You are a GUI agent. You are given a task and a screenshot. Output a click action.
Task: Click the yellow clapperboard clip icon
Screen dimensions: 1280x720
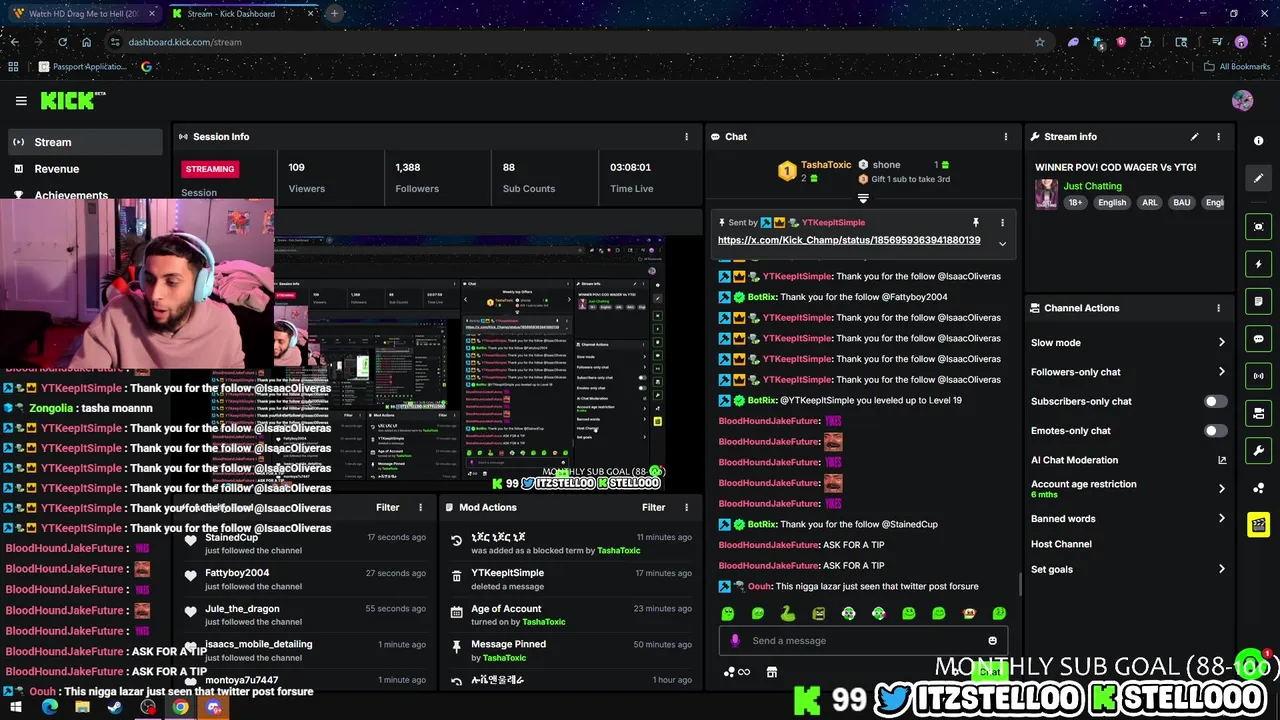[1259, 525]
